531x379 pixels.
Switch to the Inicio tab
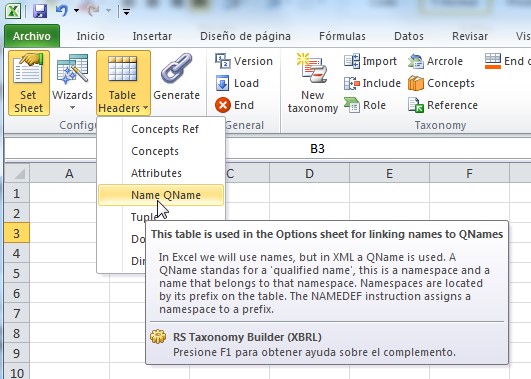coord(90,36)
